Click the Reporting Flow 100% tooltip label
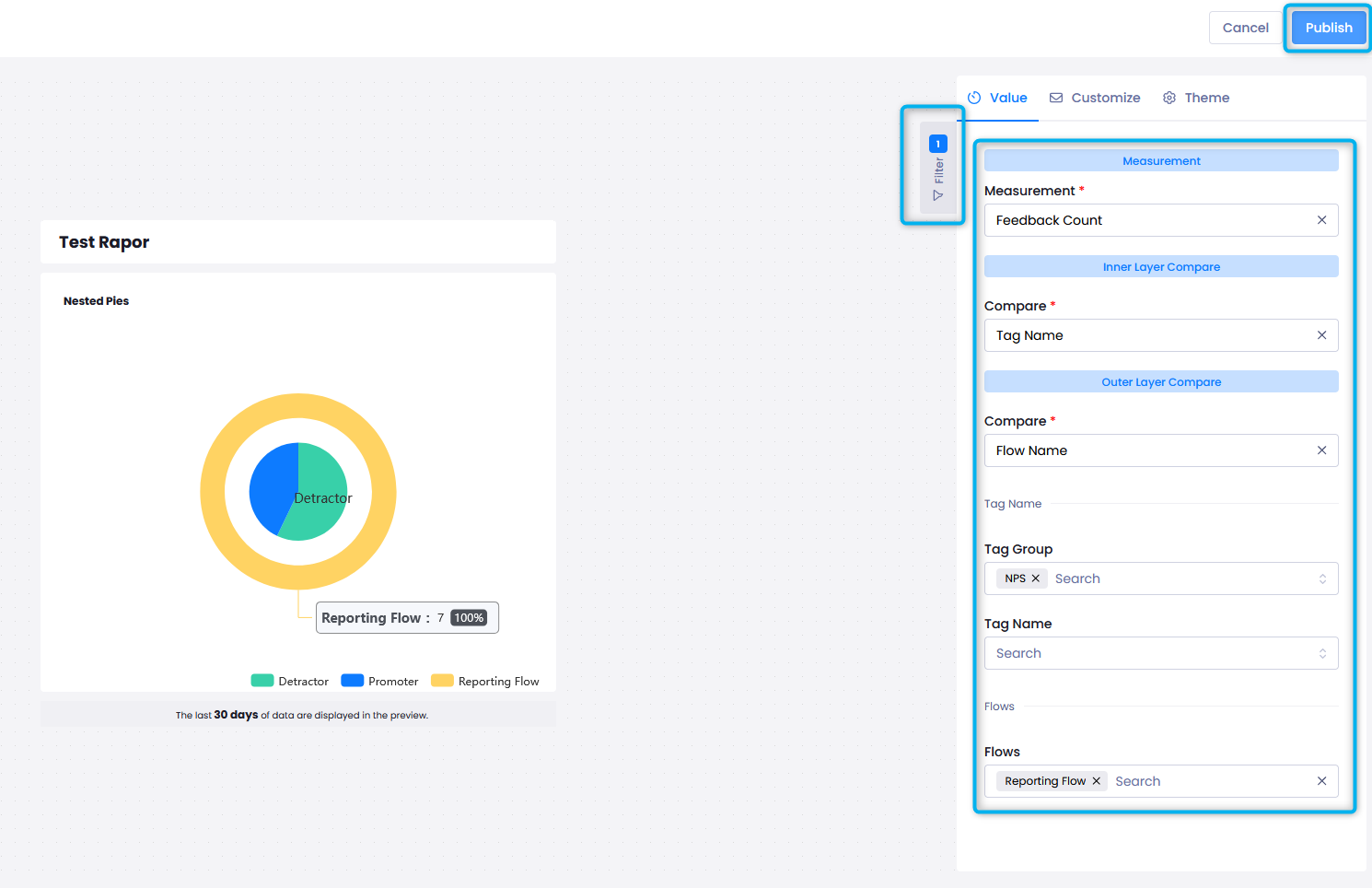The width and height of the screenshot is (1372, 888). click(406, 617)
